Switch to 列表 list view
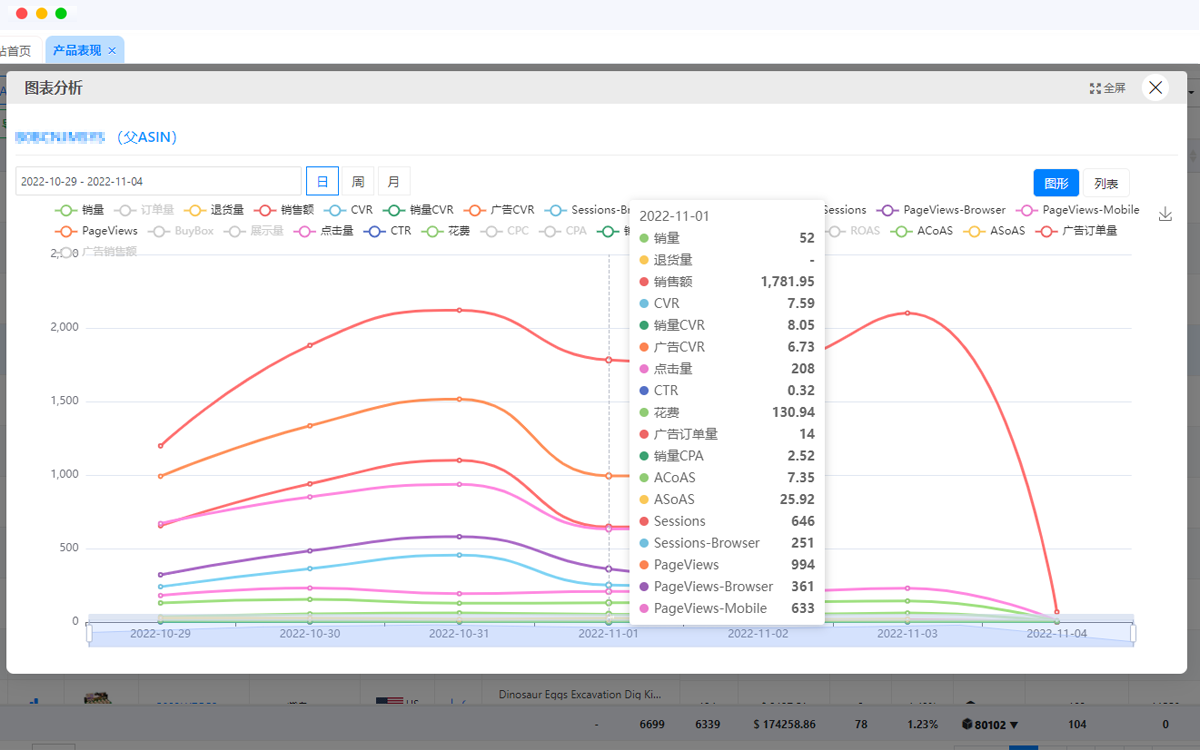 tap(1106, 183)
